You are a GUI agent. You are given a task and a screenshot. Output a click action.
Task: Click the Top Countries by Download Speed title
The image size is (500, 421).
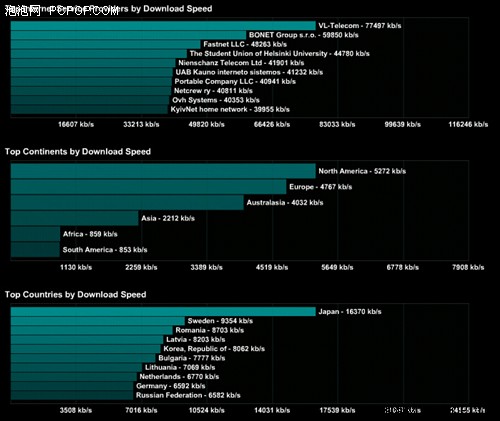(x=75, y=295)
